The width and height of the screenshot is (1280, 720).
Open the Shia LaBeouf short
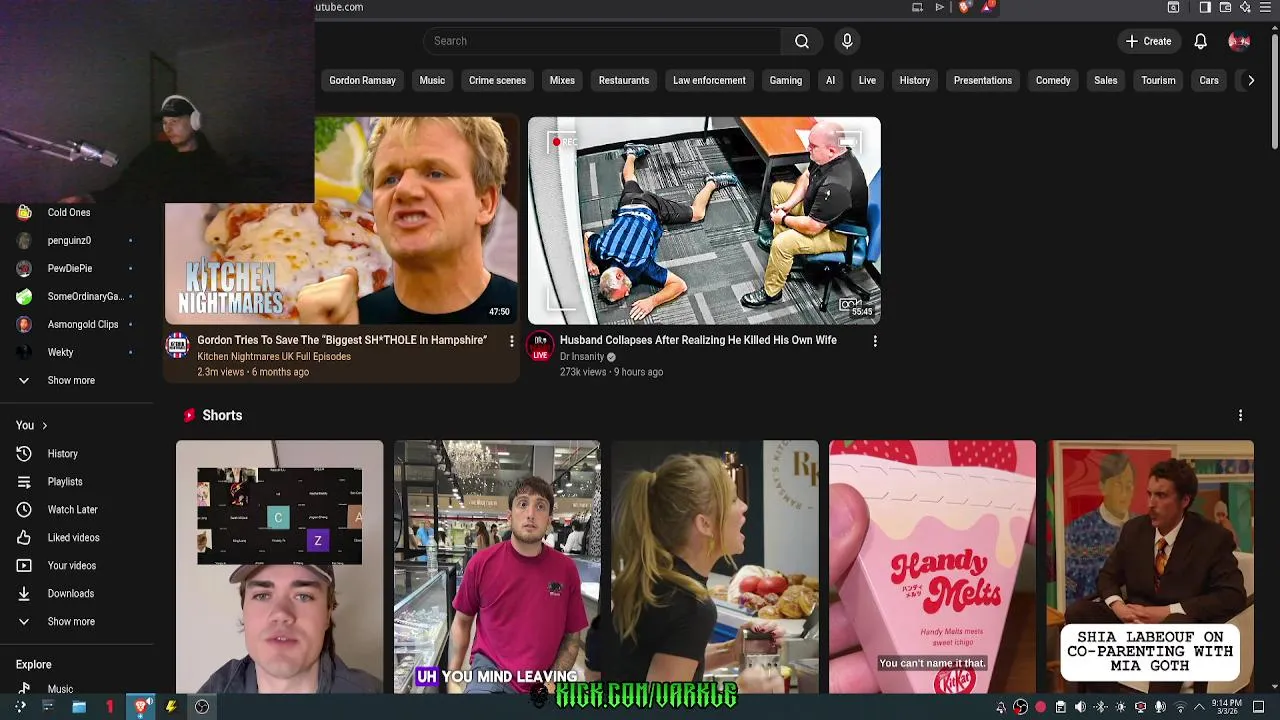click(1150, 567)
